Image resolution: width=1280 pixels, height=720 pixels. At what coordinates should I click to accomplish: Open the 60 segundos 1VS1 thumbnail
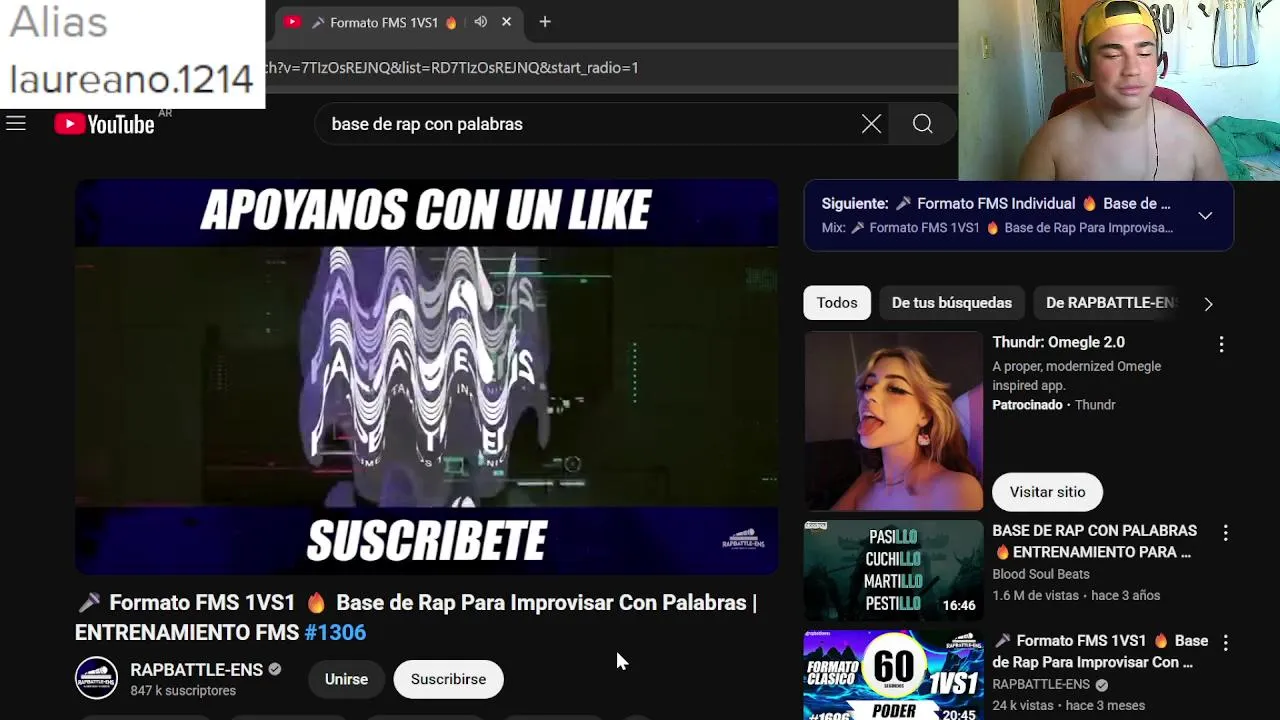[x=894, y=675]
